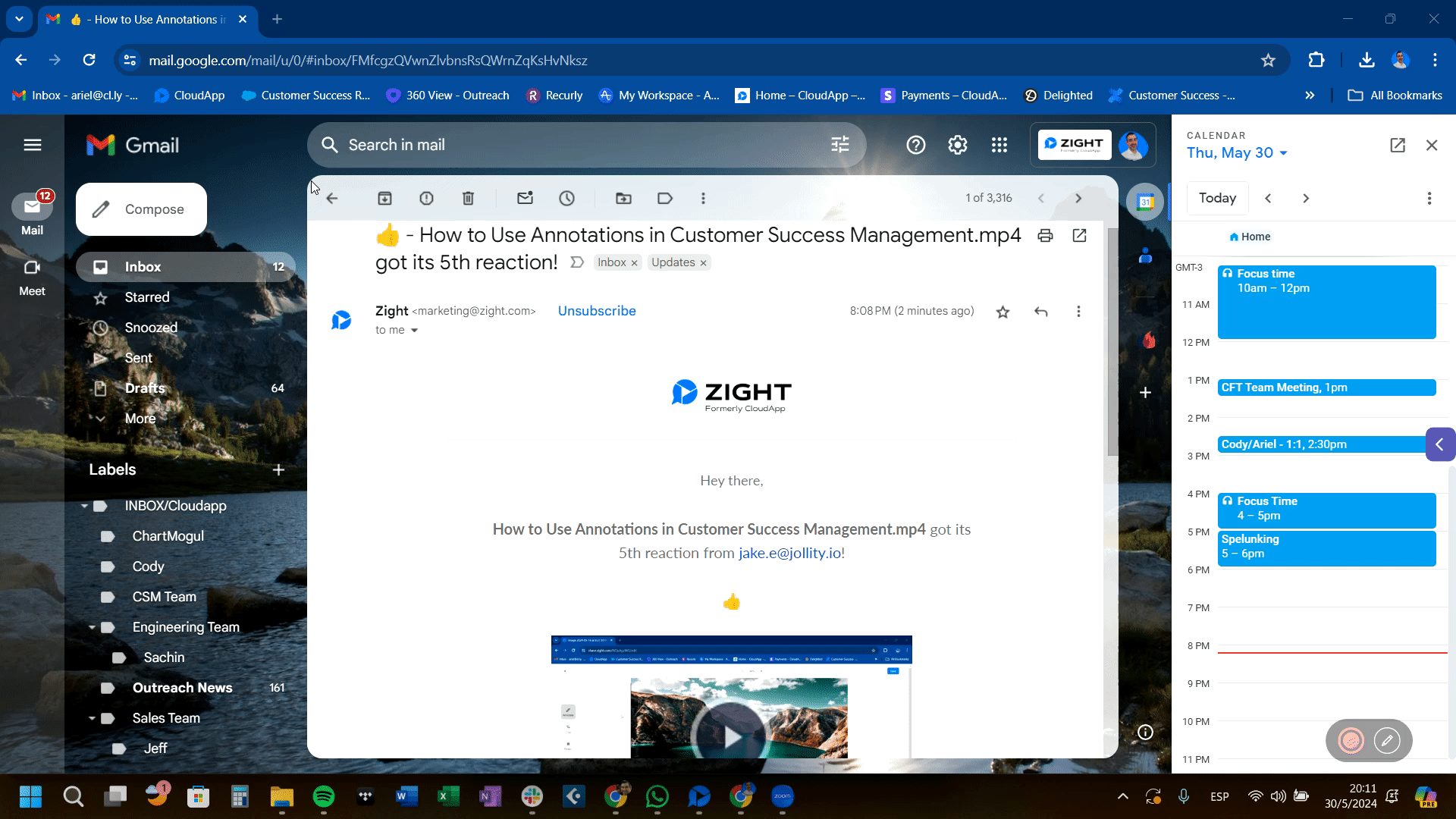Create new label with plus icon
This screenshot has width=1456, height=819.
[278, 469]
